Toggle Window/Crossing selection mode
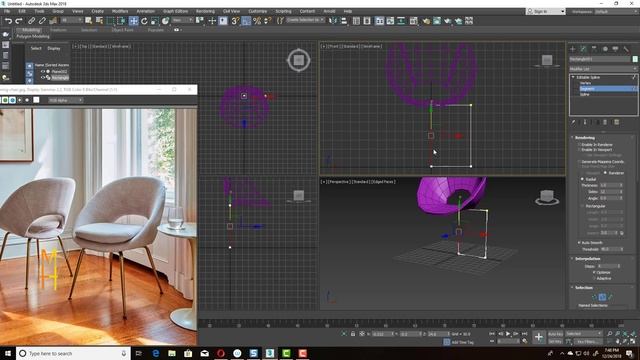 (x=122, y=21)
